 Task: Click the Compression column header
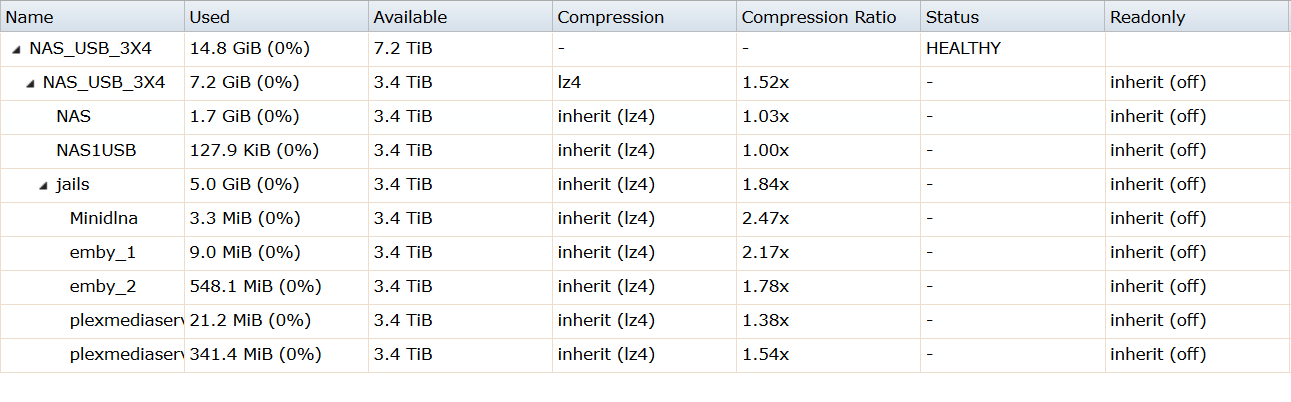[x=610, y=17]
